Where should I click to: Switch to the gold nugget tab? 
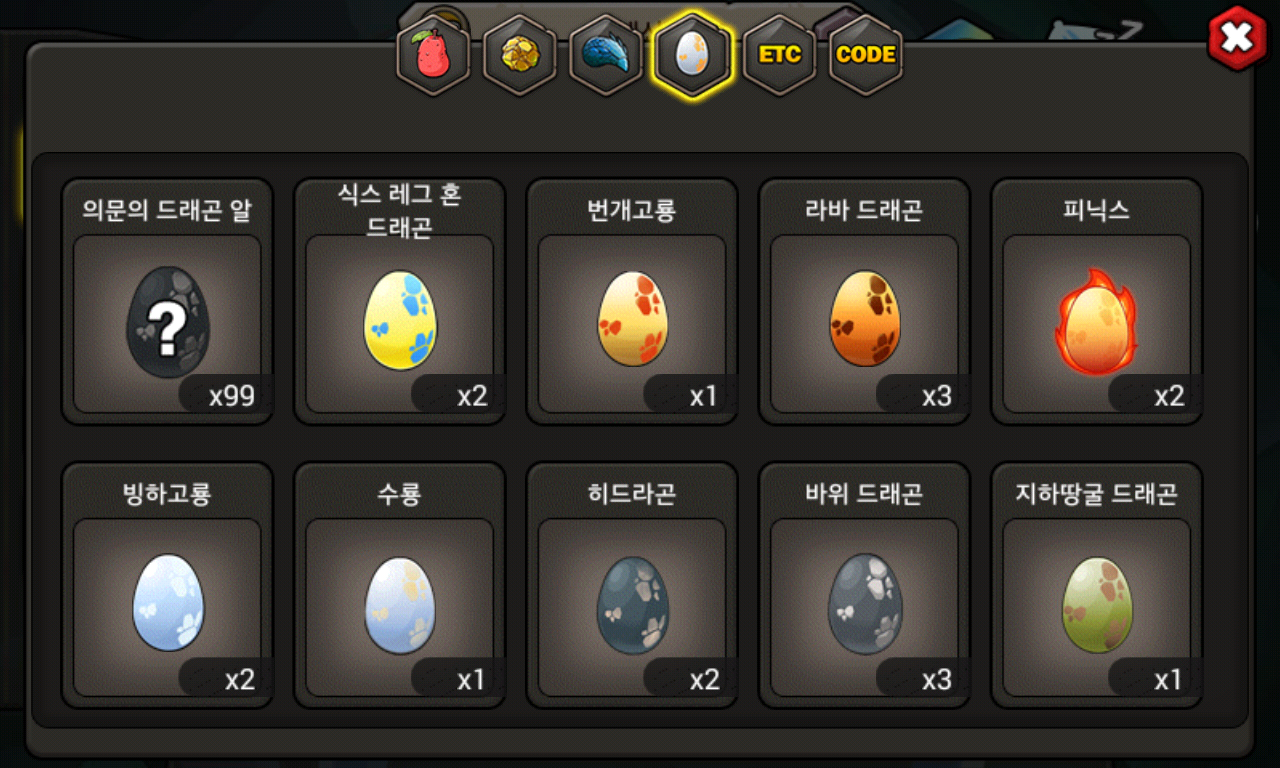520,54
